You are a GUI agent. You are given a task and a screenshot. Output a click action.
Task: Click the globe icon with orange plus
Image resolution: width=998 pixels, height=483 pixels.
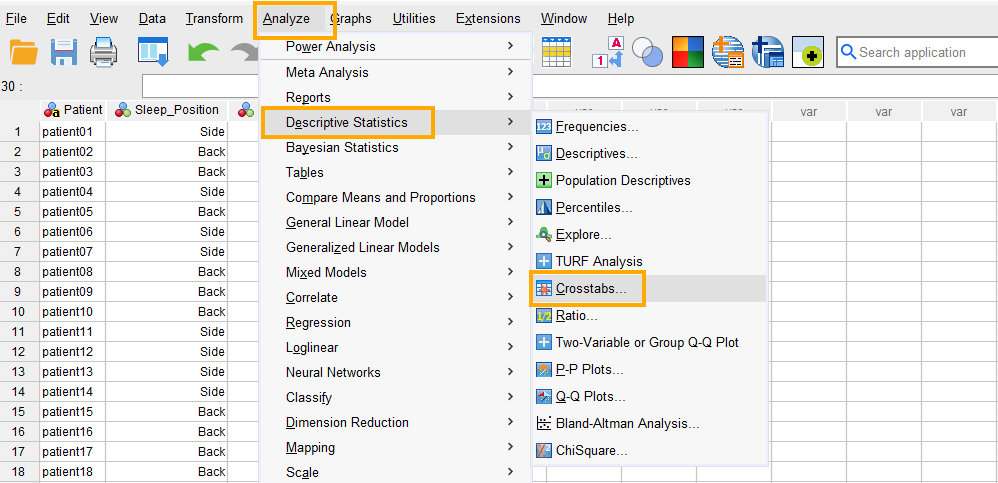coord(728,52)
